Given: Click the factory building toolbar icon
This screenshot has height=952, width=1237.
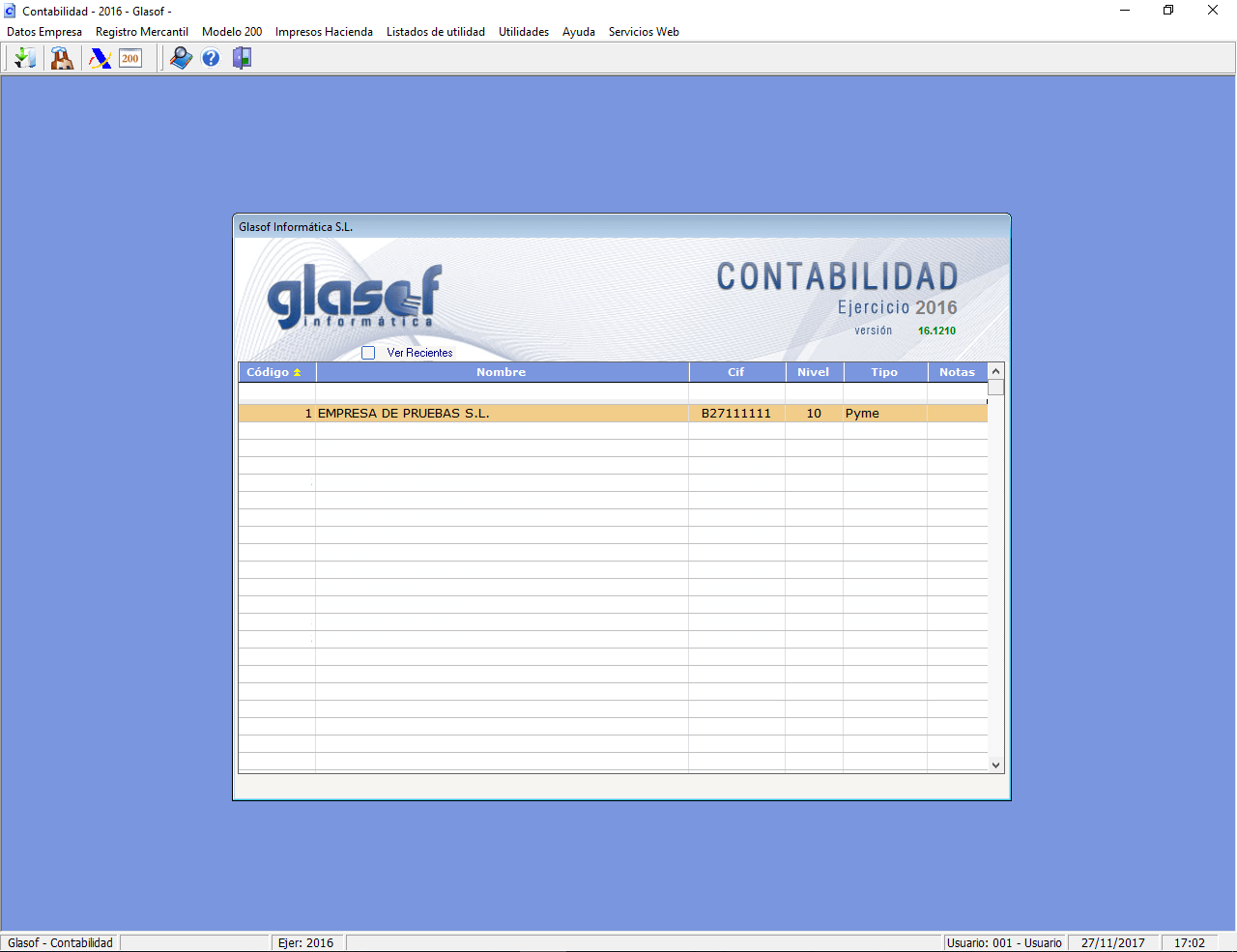Looking at the screenshot, I should tap(62, 59).
